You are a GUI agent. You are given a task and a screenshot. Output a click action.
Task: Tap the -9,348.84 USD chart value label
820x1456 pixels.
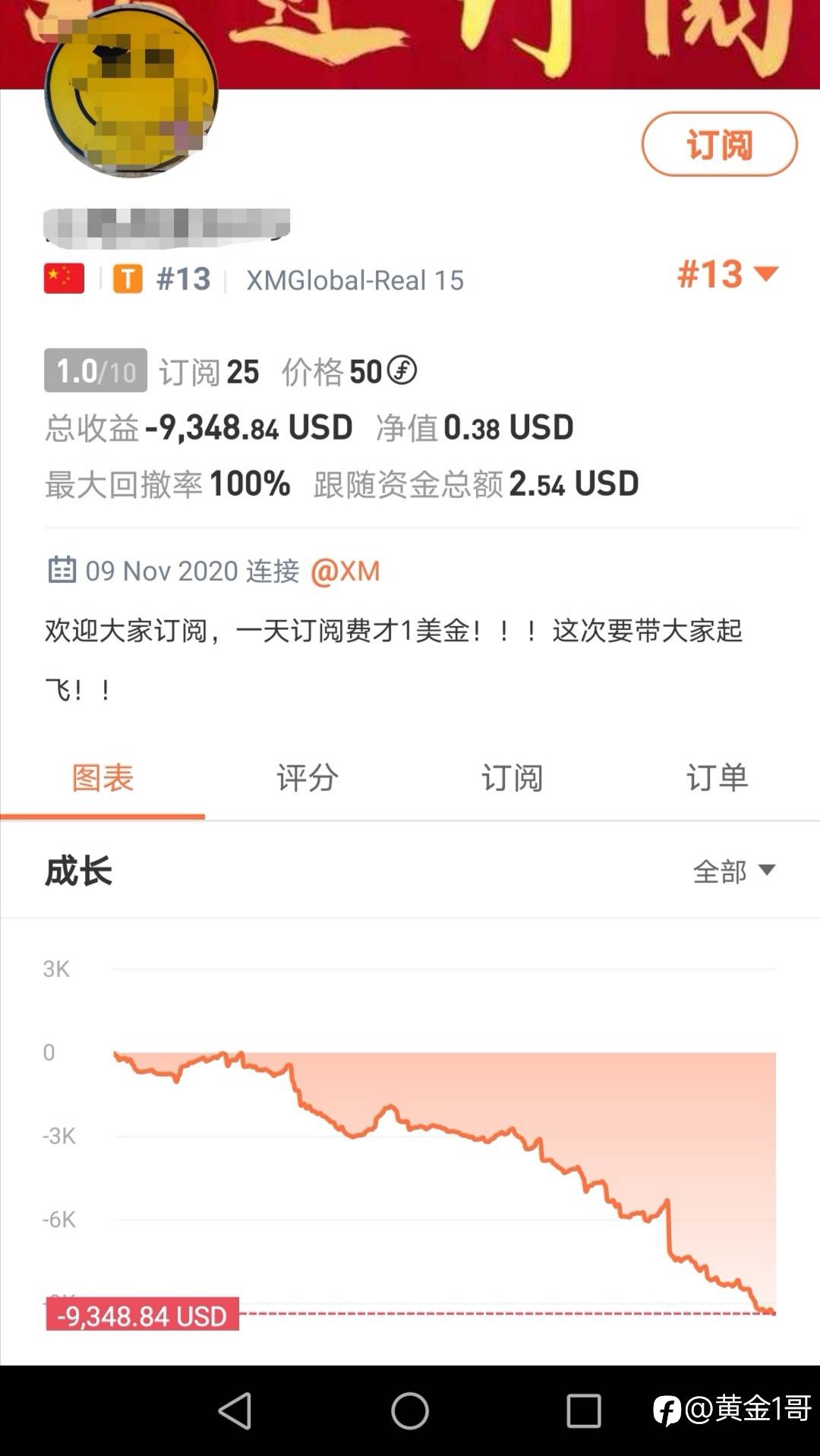tap(143, 1315)
